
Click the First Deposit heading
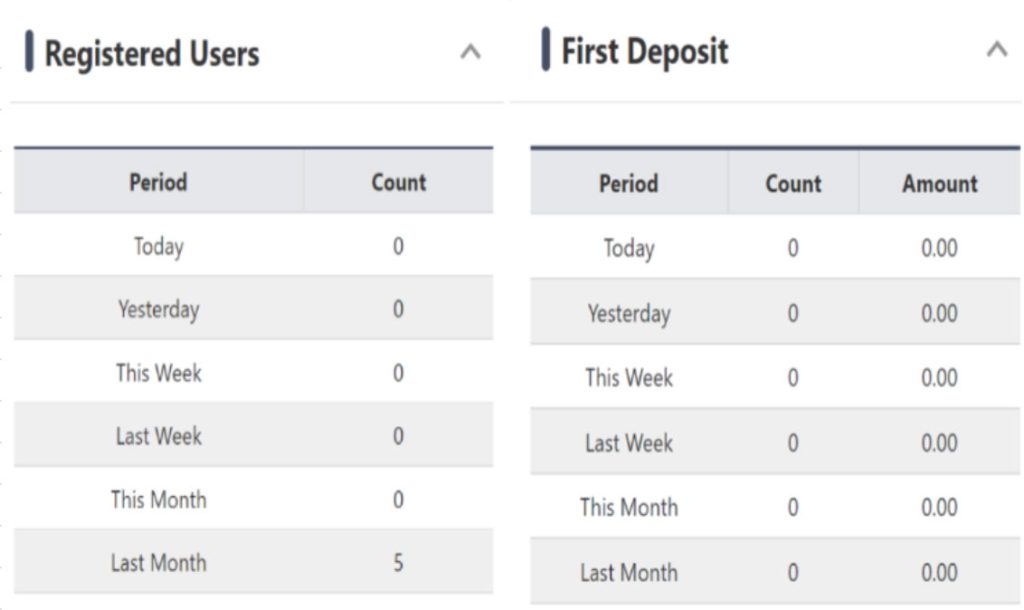(x=645, y=50)
